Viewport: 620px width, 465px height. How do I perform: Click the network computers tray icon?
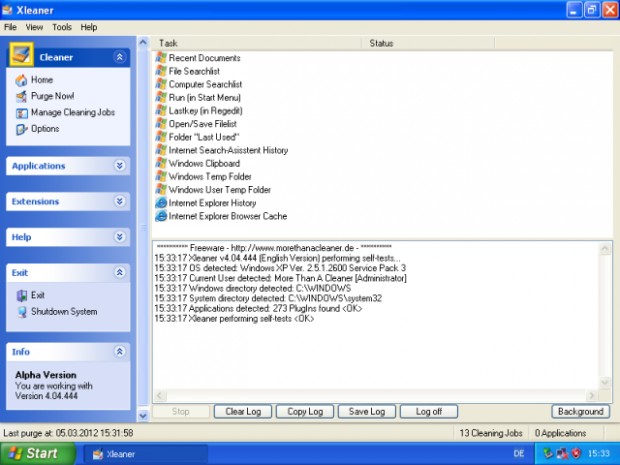pyautogui.click(x=562, y=453)
